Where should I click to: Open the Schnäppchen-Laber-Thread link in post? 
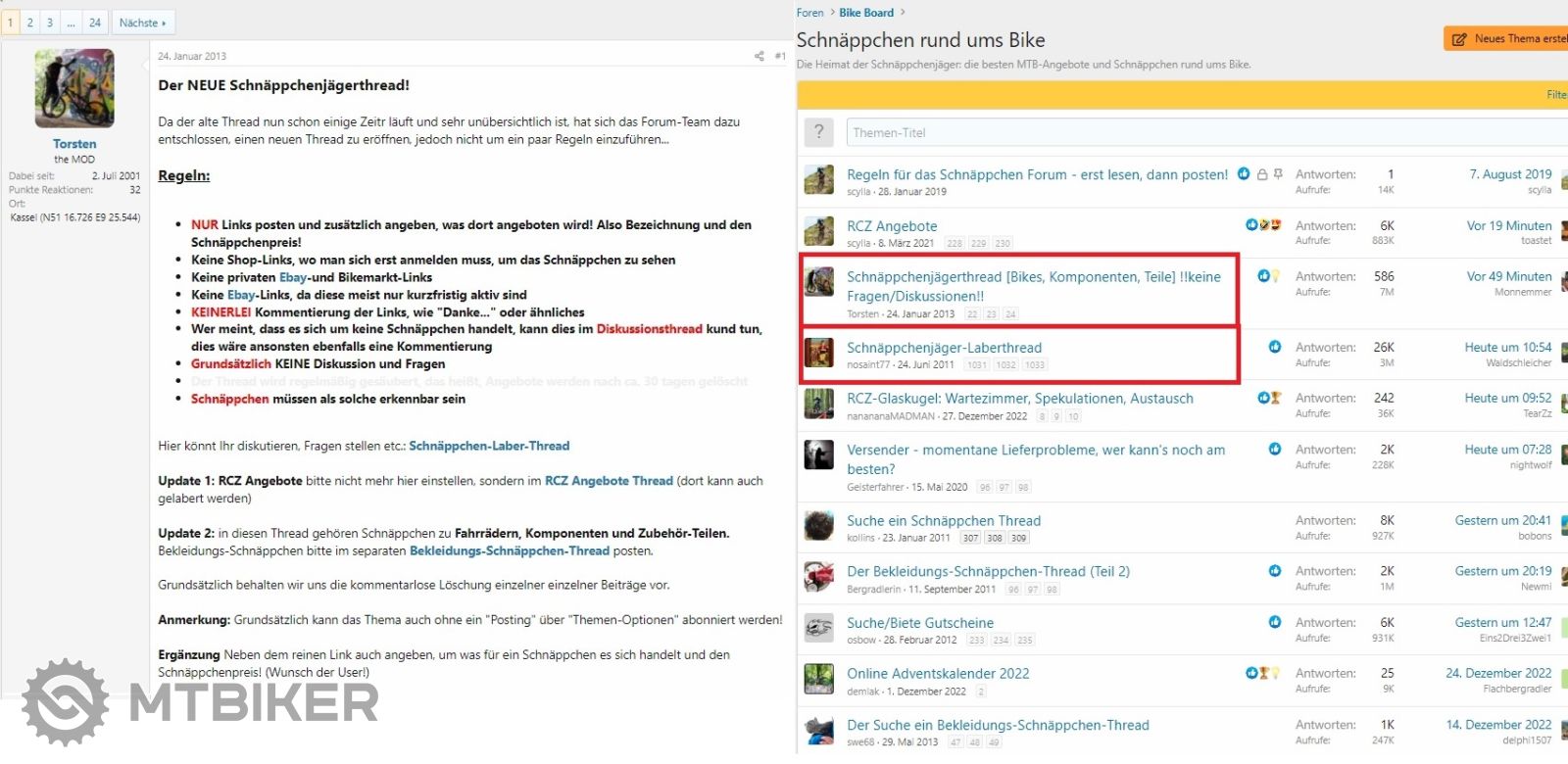pyautogui.click(x=489, y=446)
